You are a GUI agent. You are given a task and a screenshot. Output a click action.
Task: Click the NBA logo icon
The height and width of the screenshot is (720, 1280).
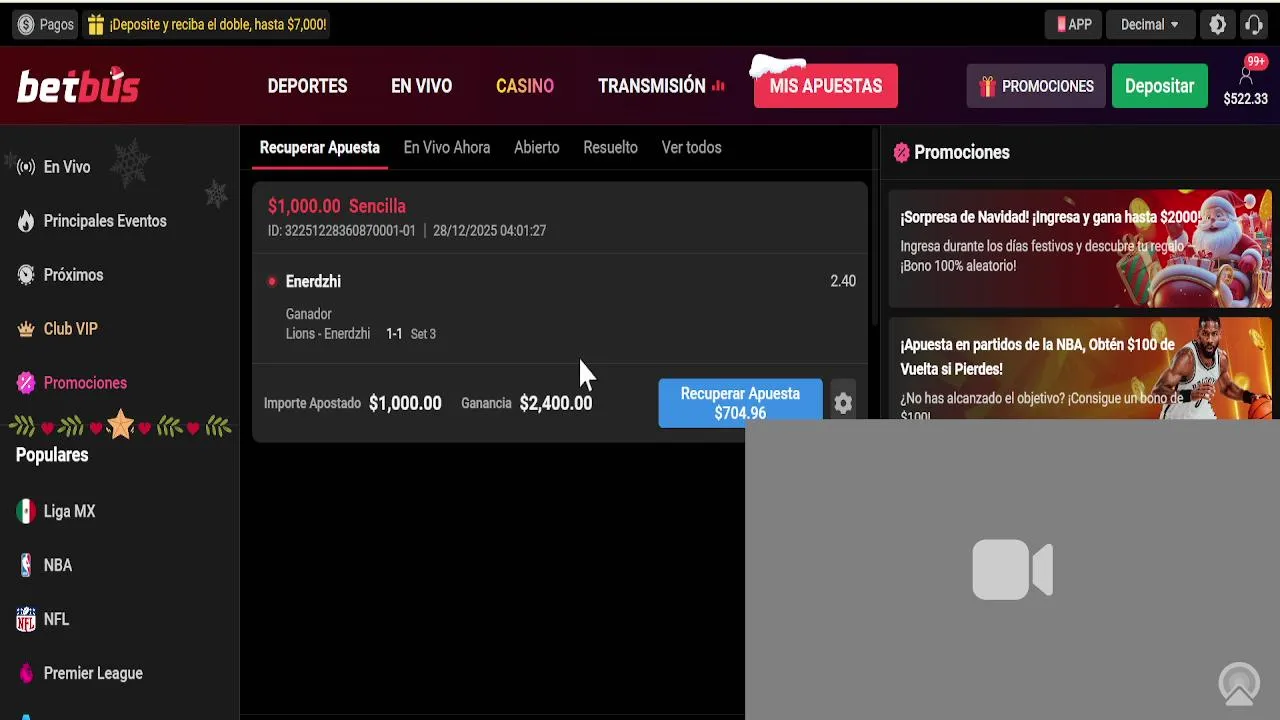click(26, 565)
